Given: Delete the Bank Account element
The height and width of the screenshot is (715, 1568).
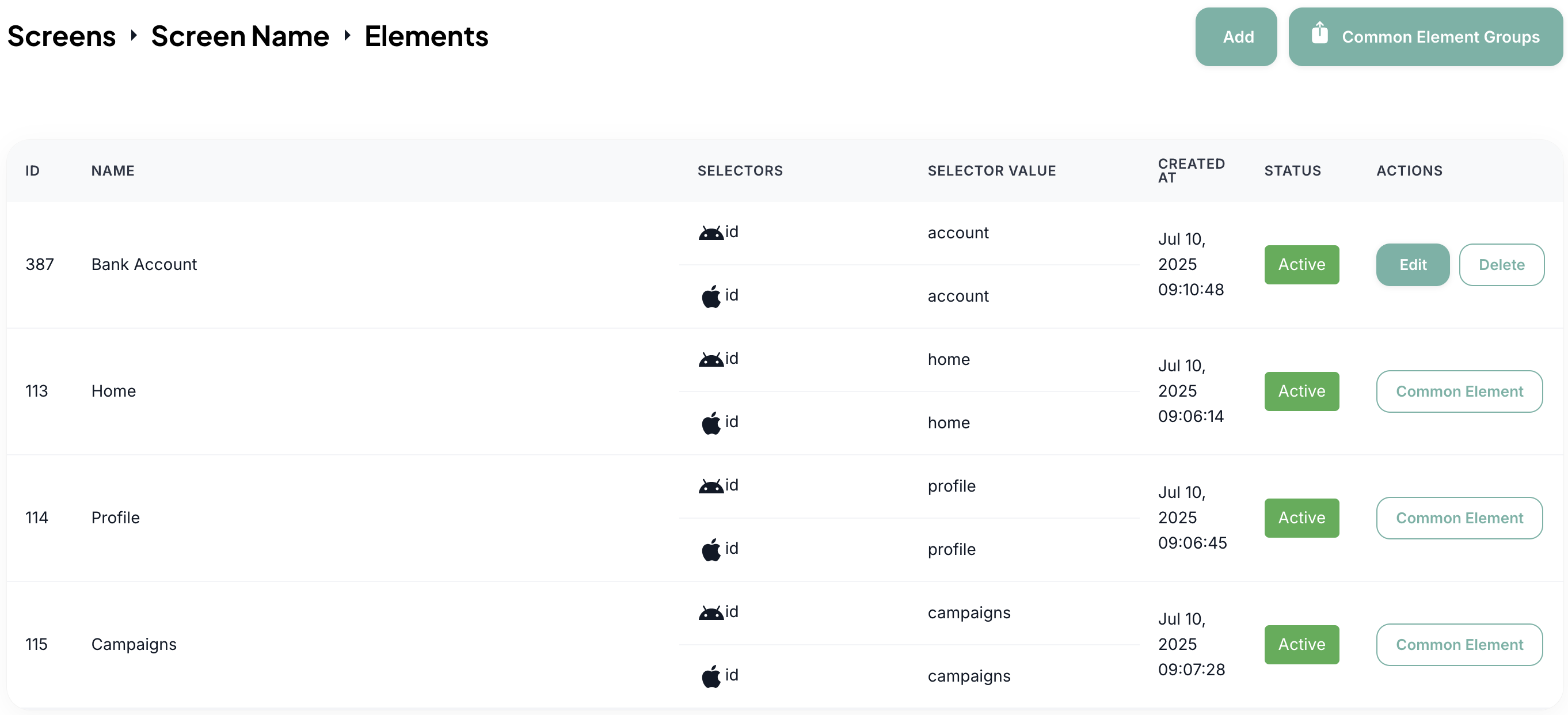Looking at the screenshot, I should point(1501,265).
